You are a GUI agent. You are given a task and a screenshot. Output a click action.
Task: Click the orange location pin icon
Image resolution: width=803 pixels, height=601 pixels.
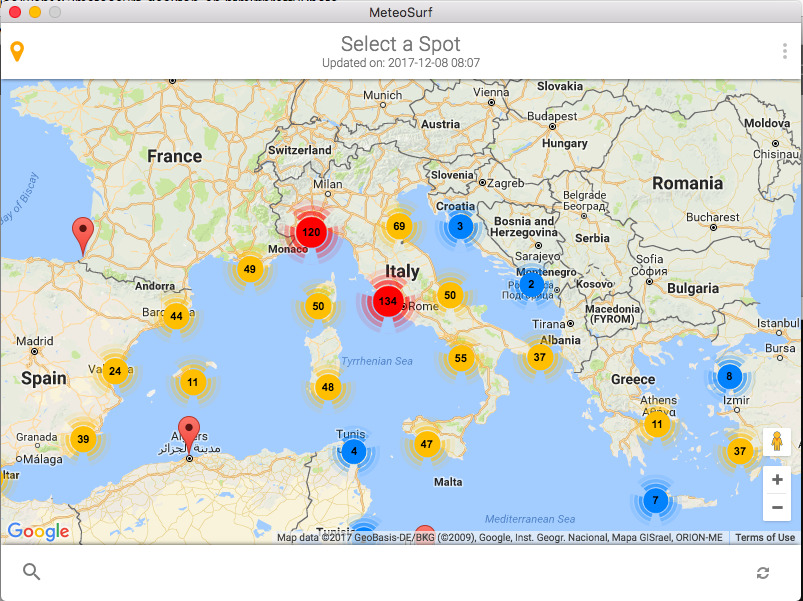pos(17,51)
